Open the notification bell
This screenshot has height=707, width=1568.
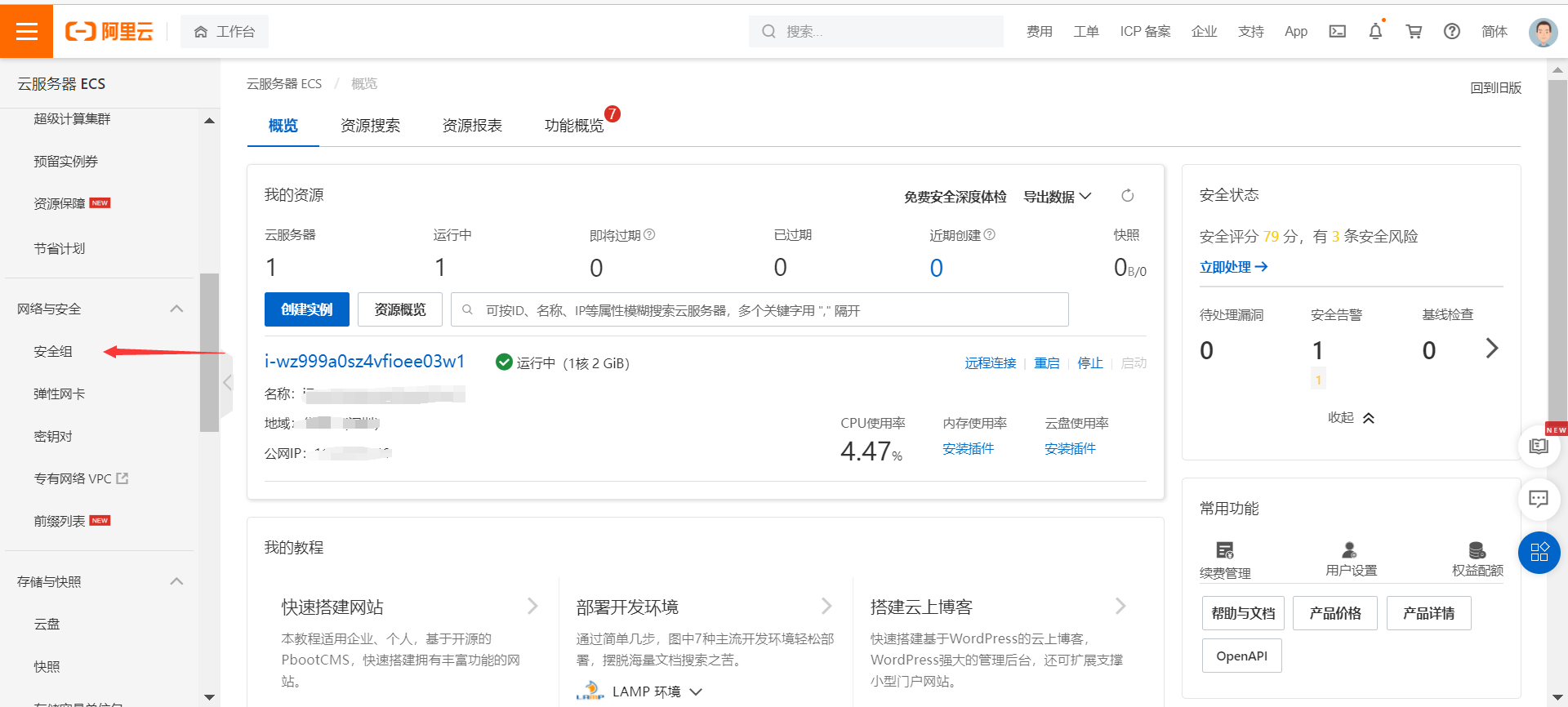point(1375,32)
